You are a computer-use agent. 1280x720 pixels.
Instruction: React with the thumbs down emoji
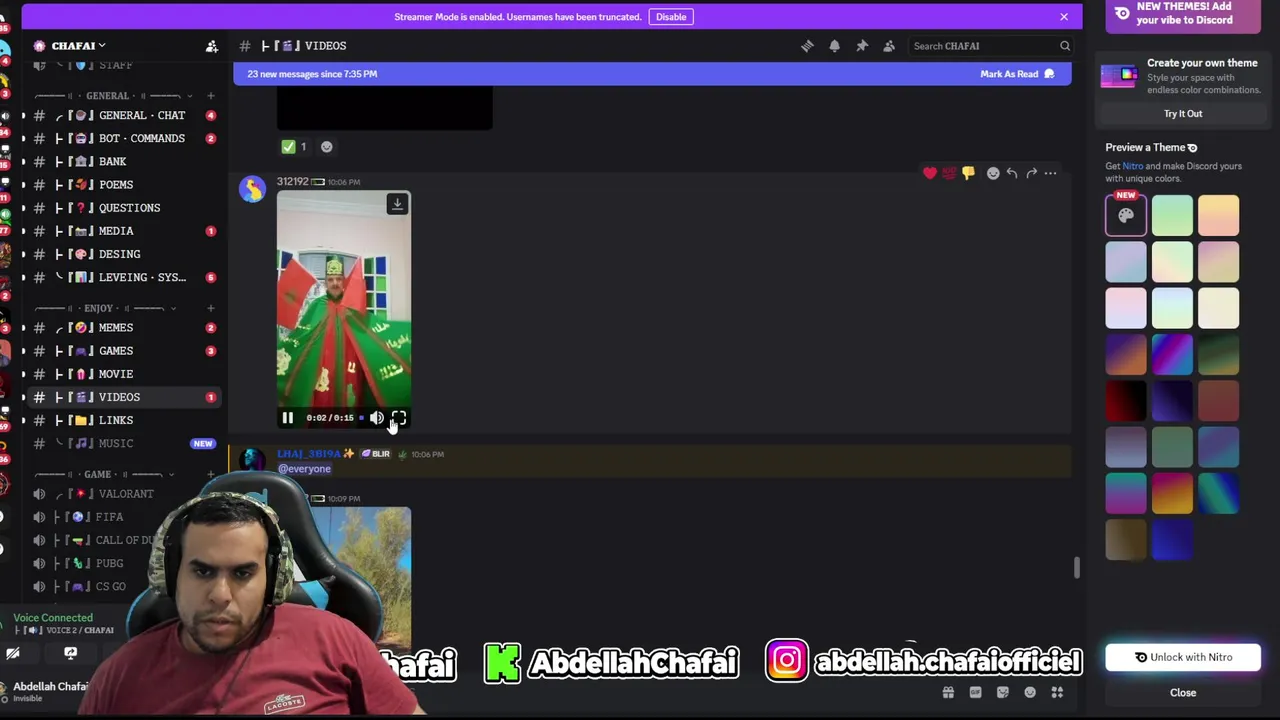tap(968, 173)
